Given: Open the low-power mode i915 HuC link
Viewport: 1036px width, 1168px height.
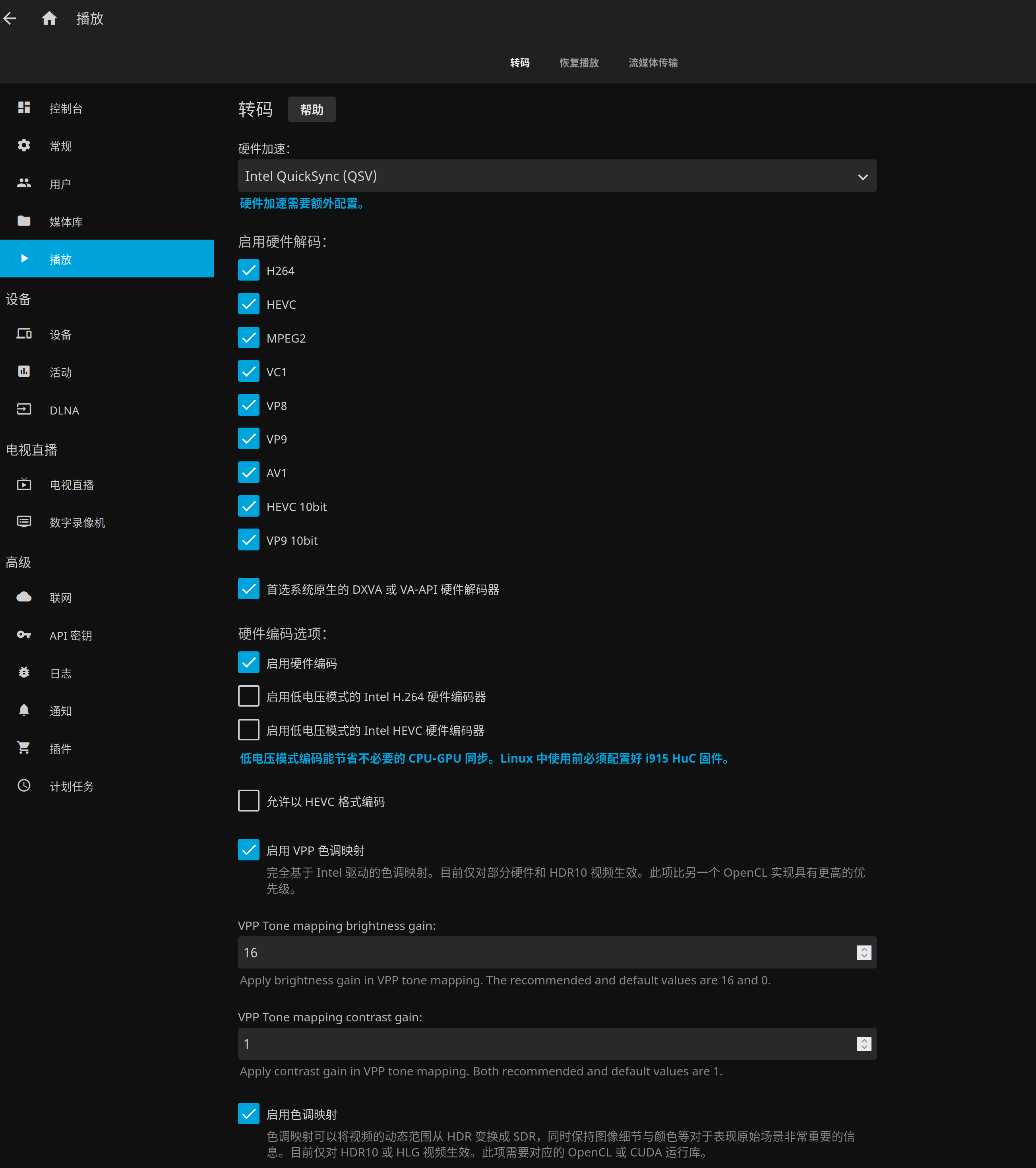Looking at the screenshot, I should [486, 758].
